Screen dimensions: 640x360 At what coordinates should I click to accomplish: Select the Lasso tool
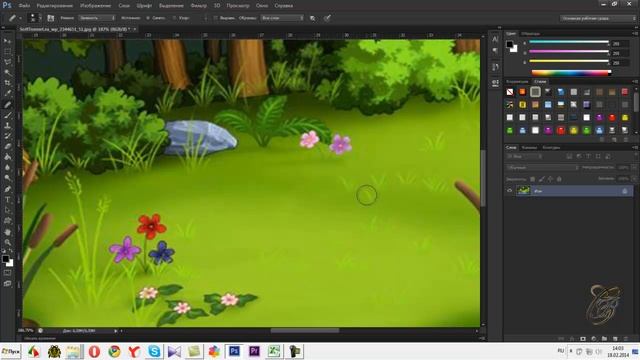[x=7, y=62]
